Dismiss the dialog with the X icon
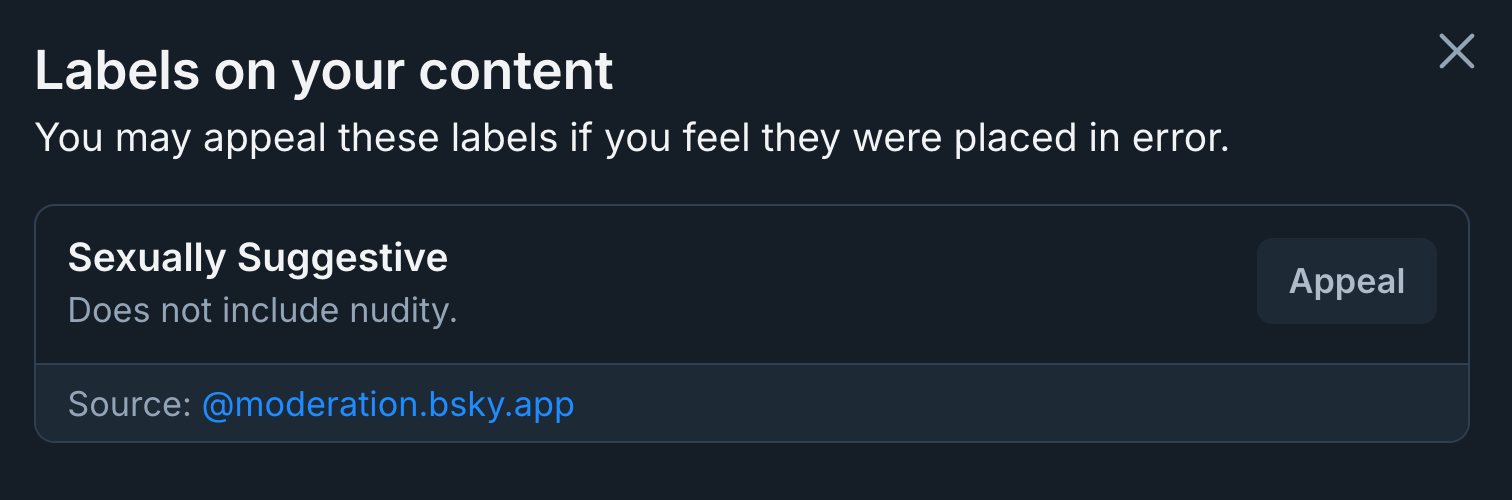 pyautogui.click(x=1456, y=51)
